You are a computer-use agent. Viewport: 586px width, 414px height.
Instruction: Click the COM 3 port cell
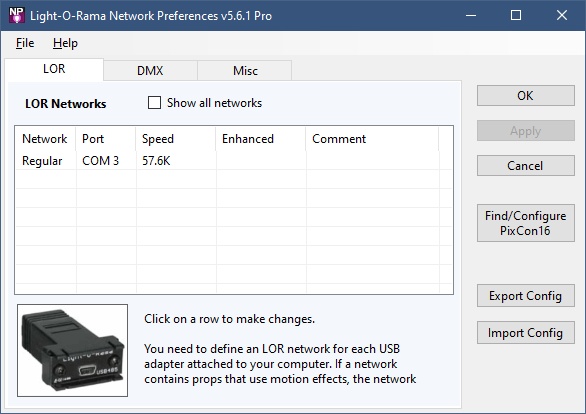pos(106,161)
